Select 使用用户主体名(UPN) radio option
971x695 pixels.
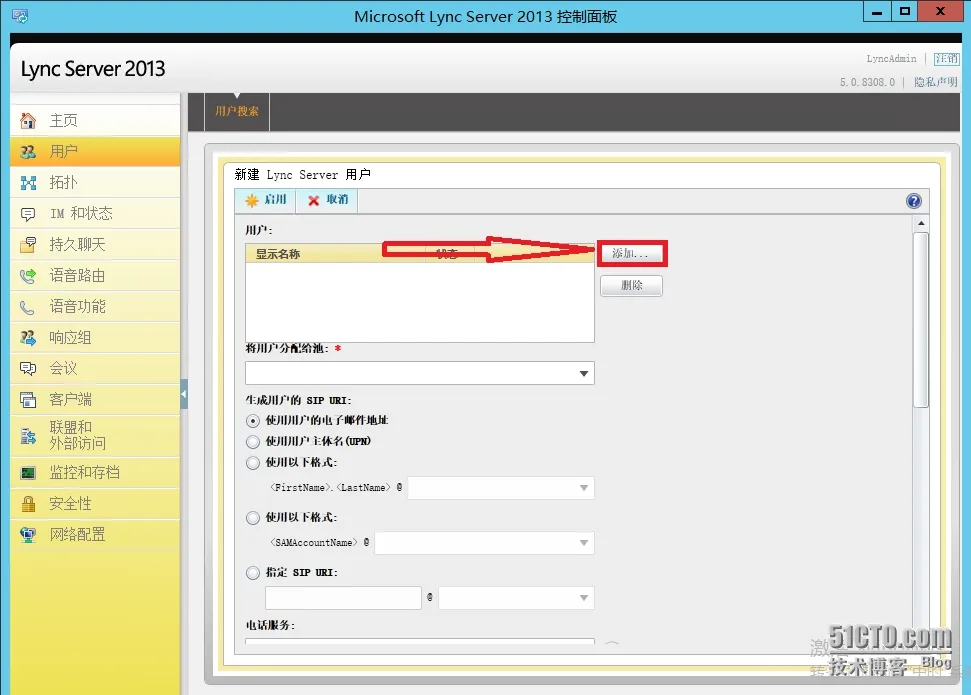(253, 442)
